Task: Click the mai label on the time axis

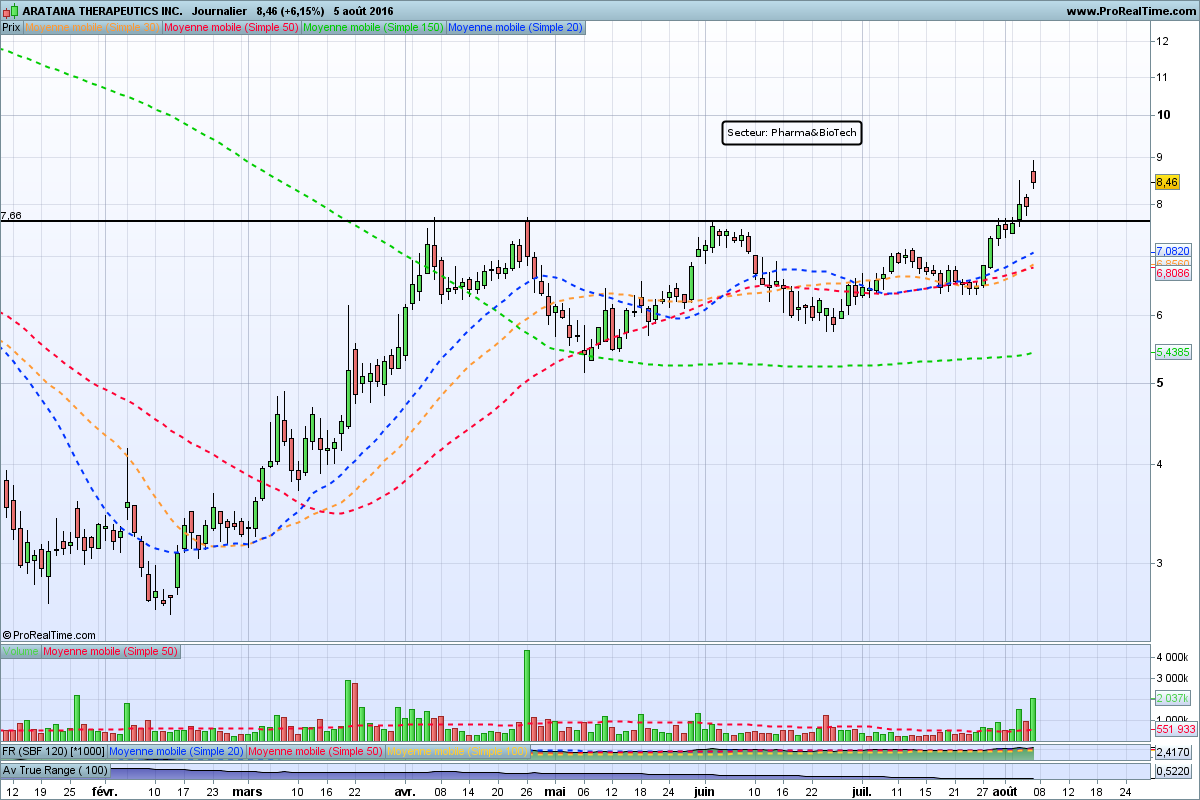Action: tap(555, 790)
